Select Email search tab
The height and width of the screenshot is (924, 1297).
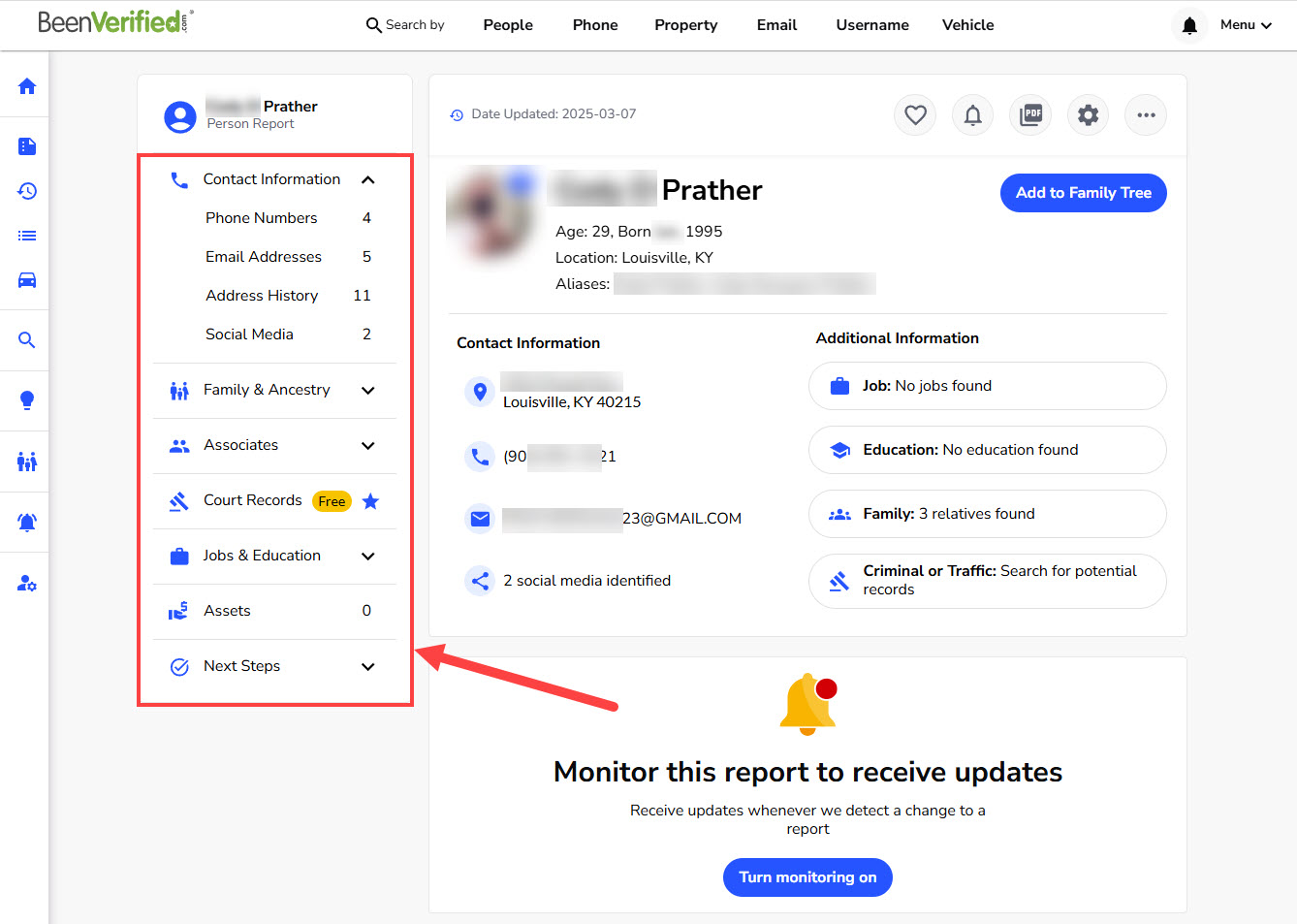pos(776,25)
